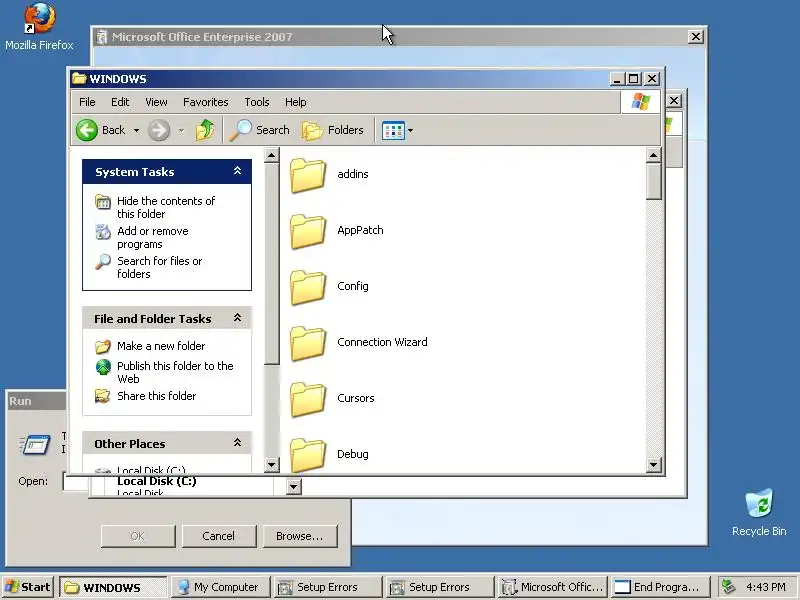Close the Microsoft Office Enterprise 2007 window
The height and width of the screenshot is (600, 800).
pyautogui.click(x=696, y=37)
